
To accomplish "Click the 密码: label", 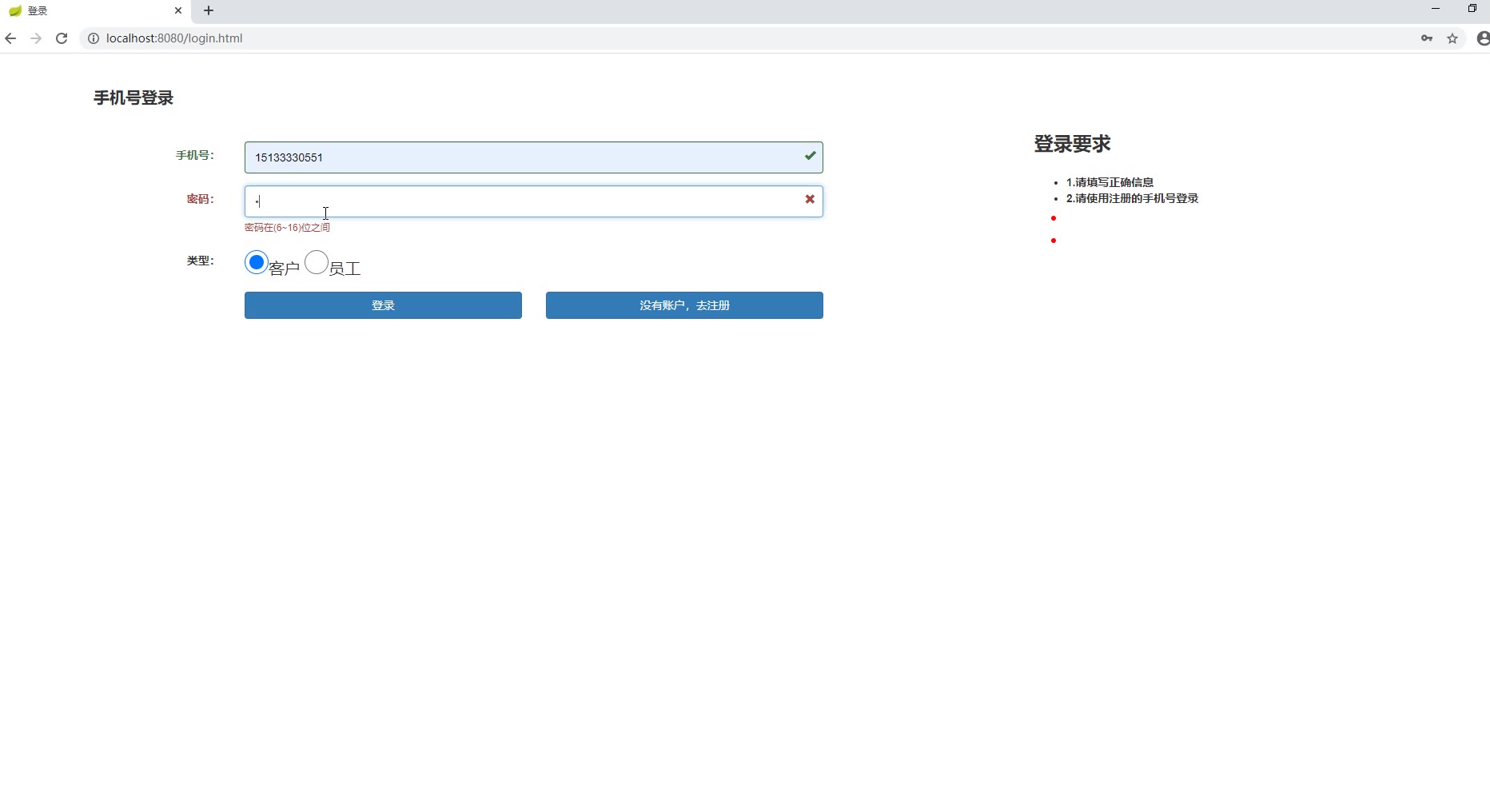I will (200, 199).
